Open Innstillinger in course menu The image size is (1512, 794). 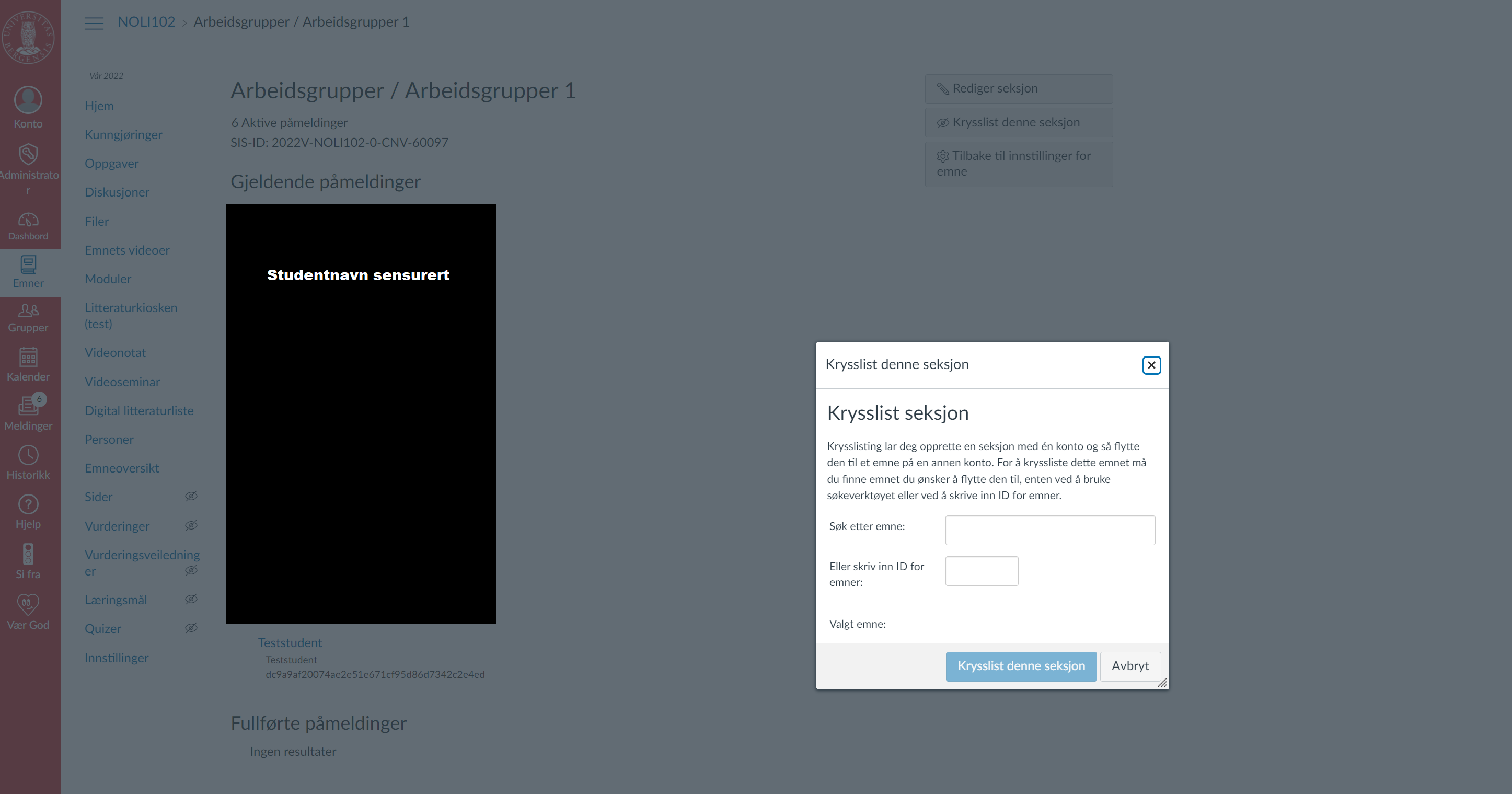coord(116,658)
